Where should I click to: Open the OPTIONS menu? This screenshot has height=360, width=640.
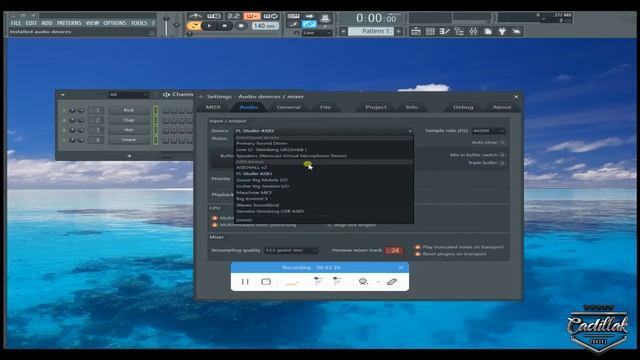[x=115, y=23]
